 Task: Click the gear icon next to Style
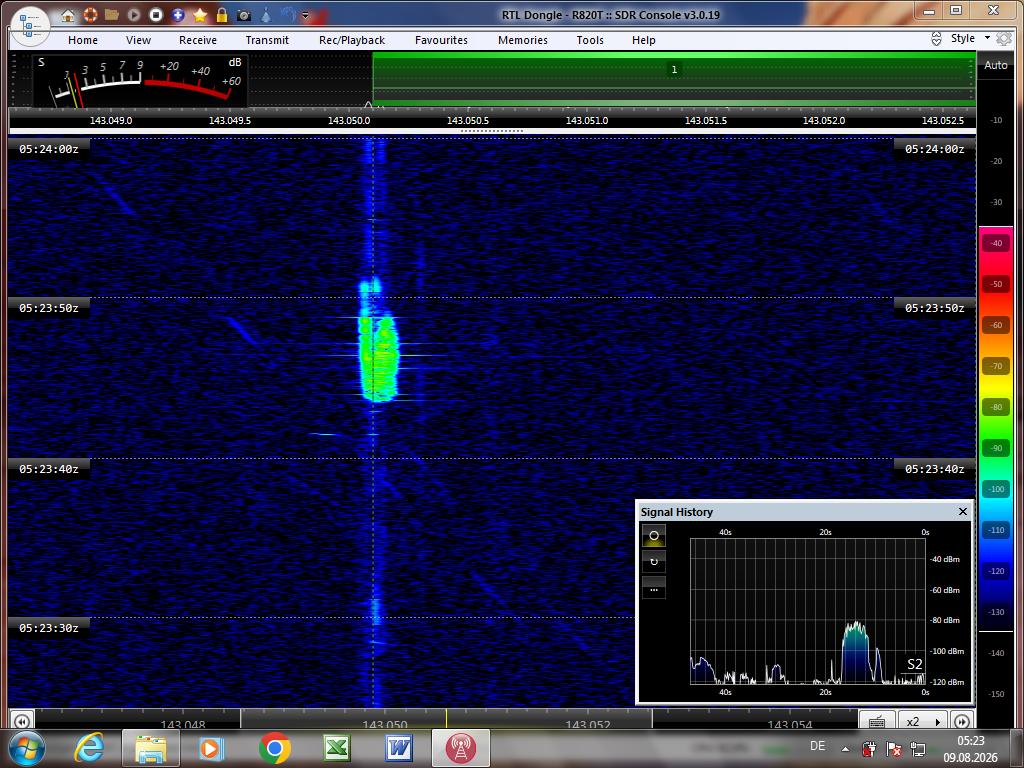click(1003, 39)
